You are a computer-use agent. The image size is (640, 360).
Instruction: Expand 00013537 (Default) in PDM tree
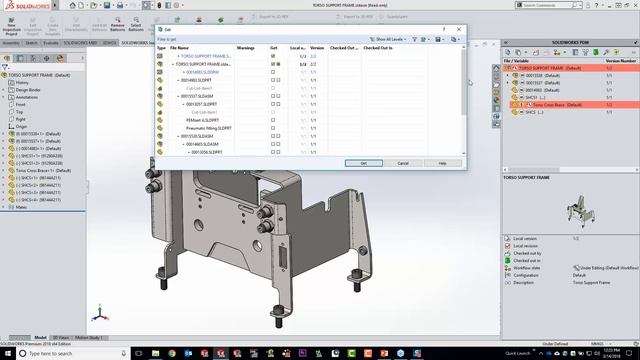coord(508,83)
